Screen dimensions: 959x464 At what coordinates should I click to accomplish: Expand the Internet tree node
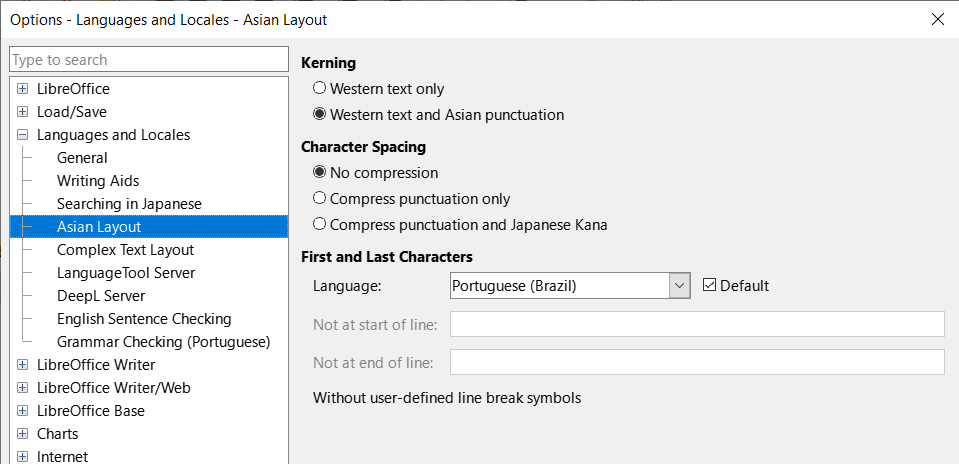(x=23, y=457)
